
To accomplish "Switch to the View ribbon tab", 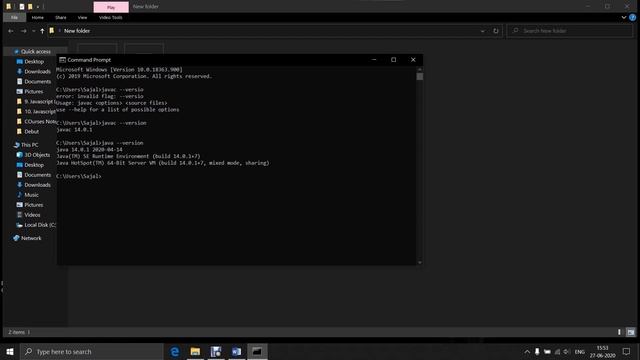I will [x=82, y=18].
